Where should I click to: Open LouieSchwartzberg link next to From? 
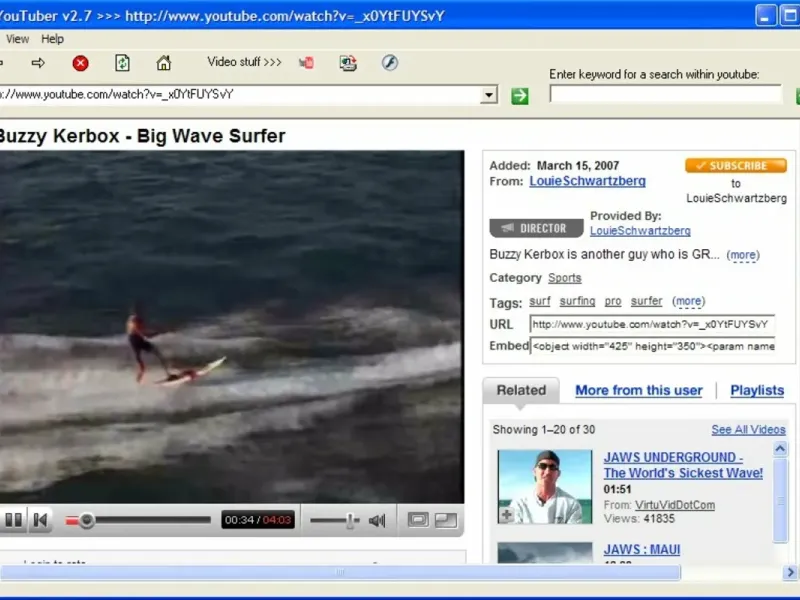(x=587, y=181)
